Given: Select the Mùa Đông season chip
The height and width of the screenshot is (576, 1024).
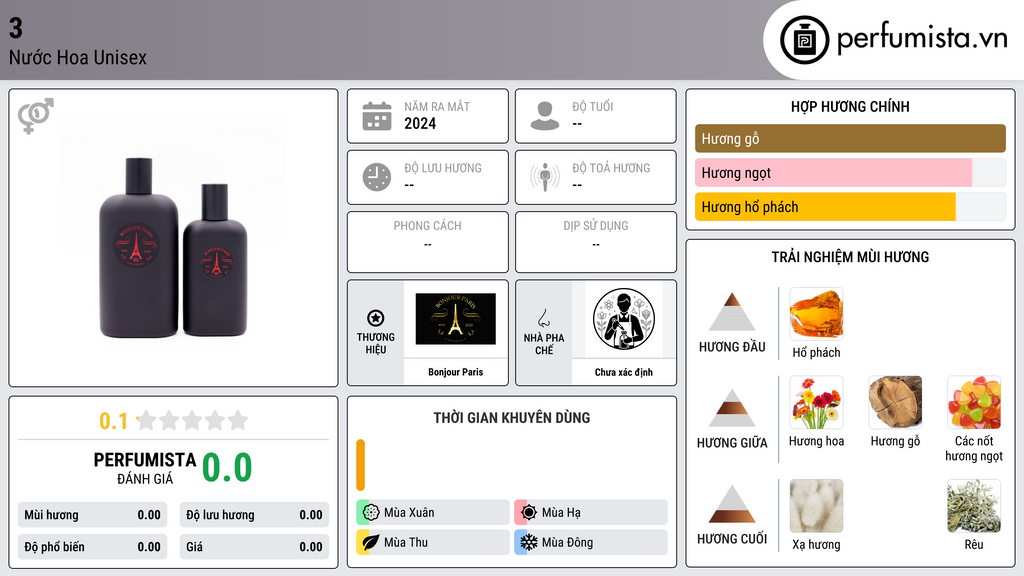Looking at the screenshot, I should [591, 542].
